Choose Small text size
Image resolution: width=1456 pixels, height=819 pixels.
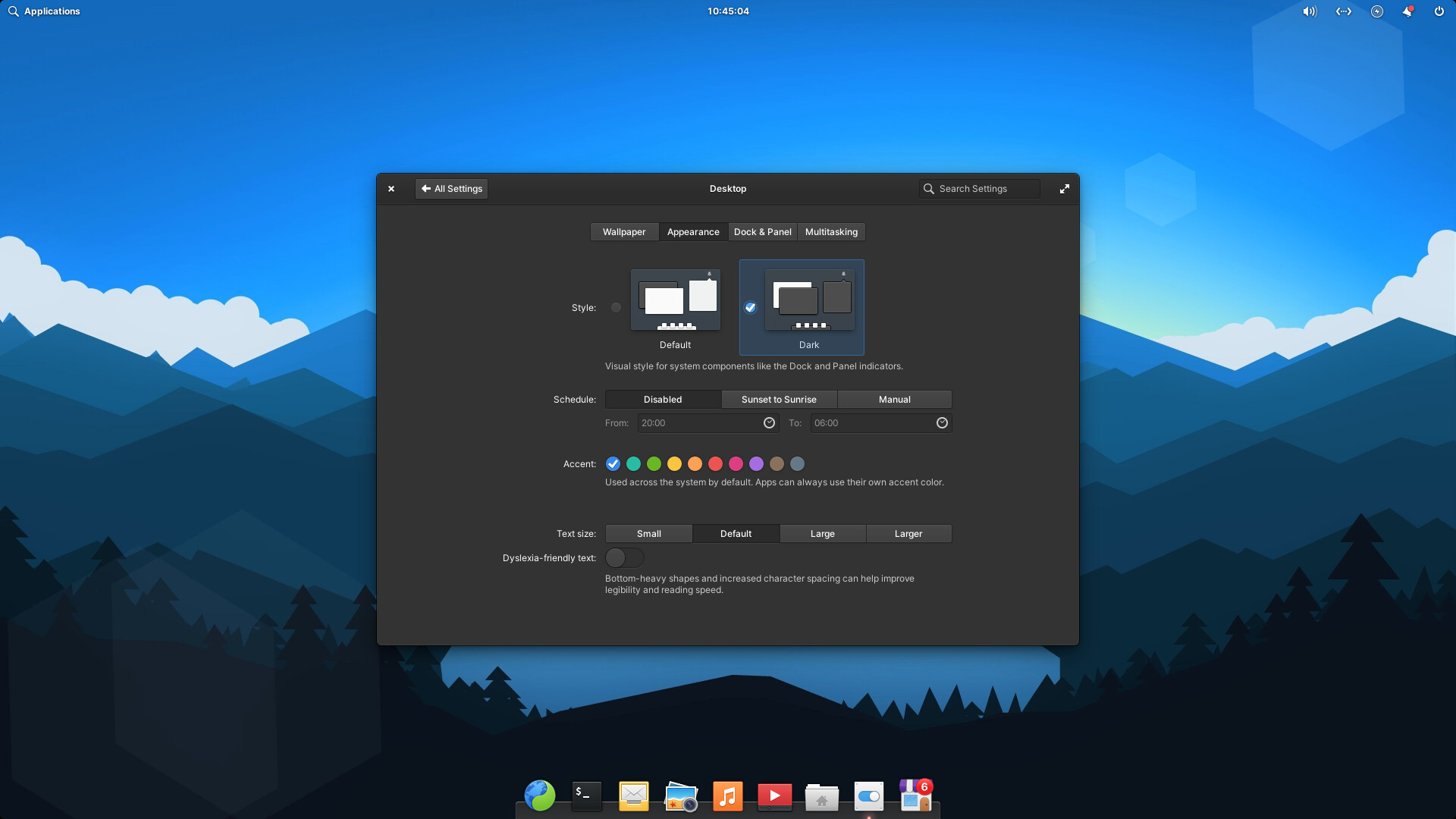coord(648,534)
